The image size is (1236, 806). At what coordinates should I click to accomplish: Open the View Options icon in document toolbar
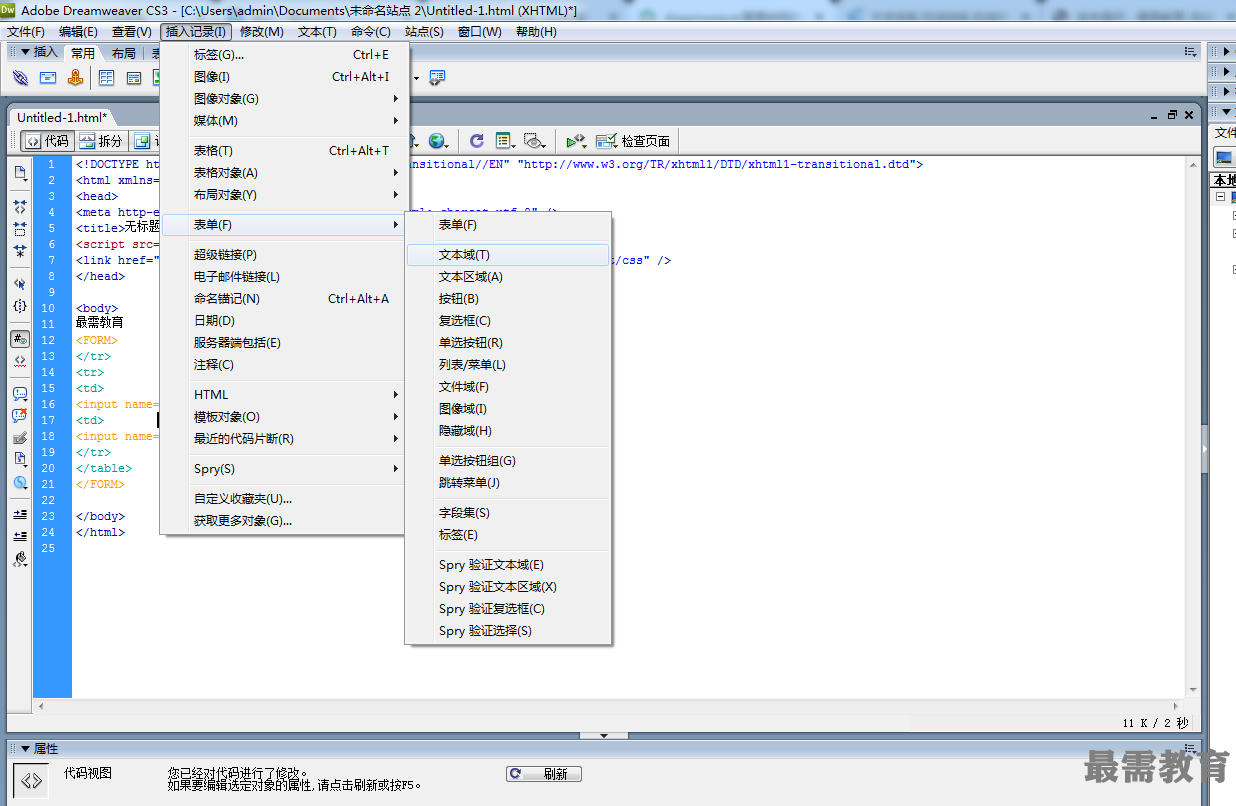click(505, 141)
